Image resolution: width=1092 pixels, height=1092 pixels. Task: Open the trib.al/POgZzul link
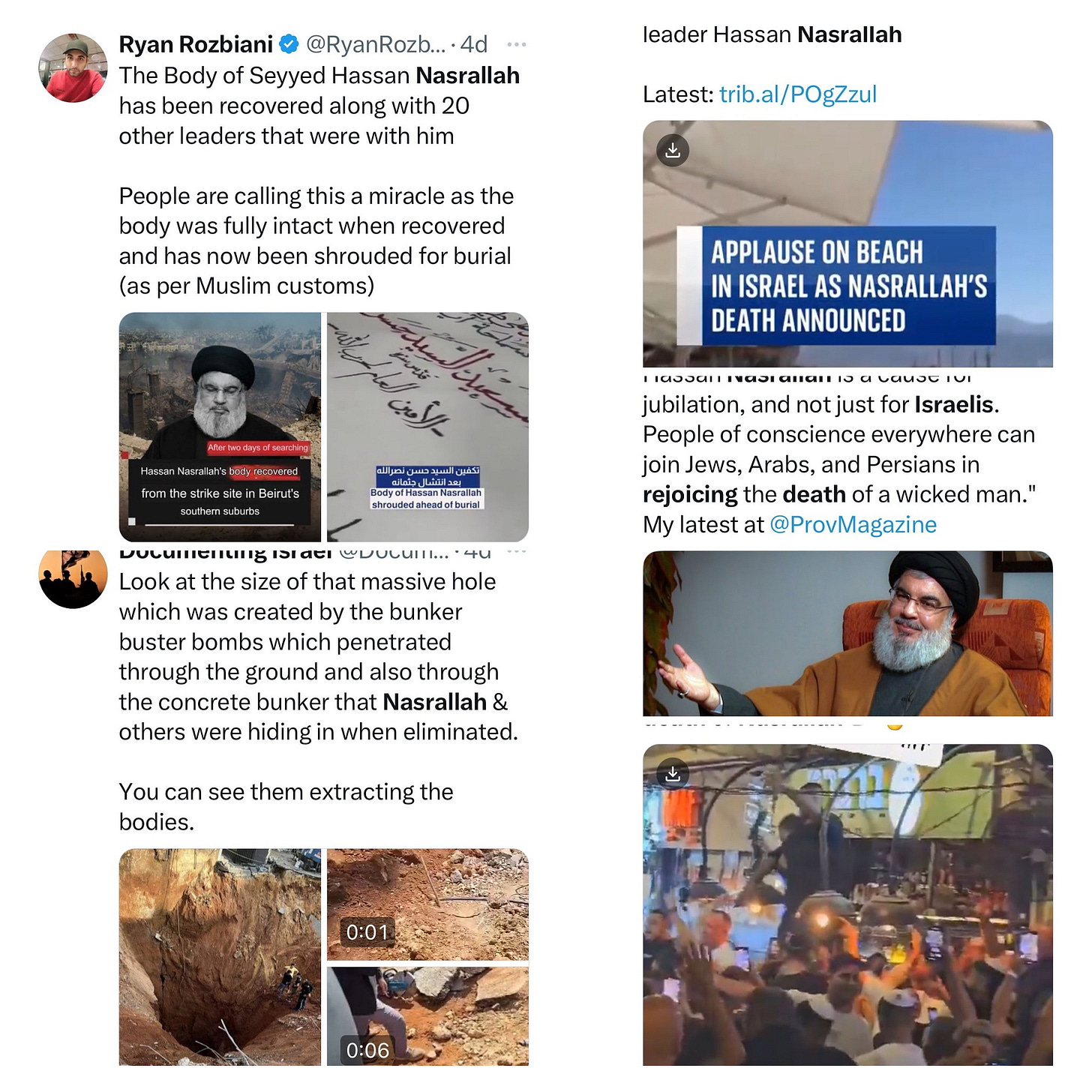click(x=798, y=94)
